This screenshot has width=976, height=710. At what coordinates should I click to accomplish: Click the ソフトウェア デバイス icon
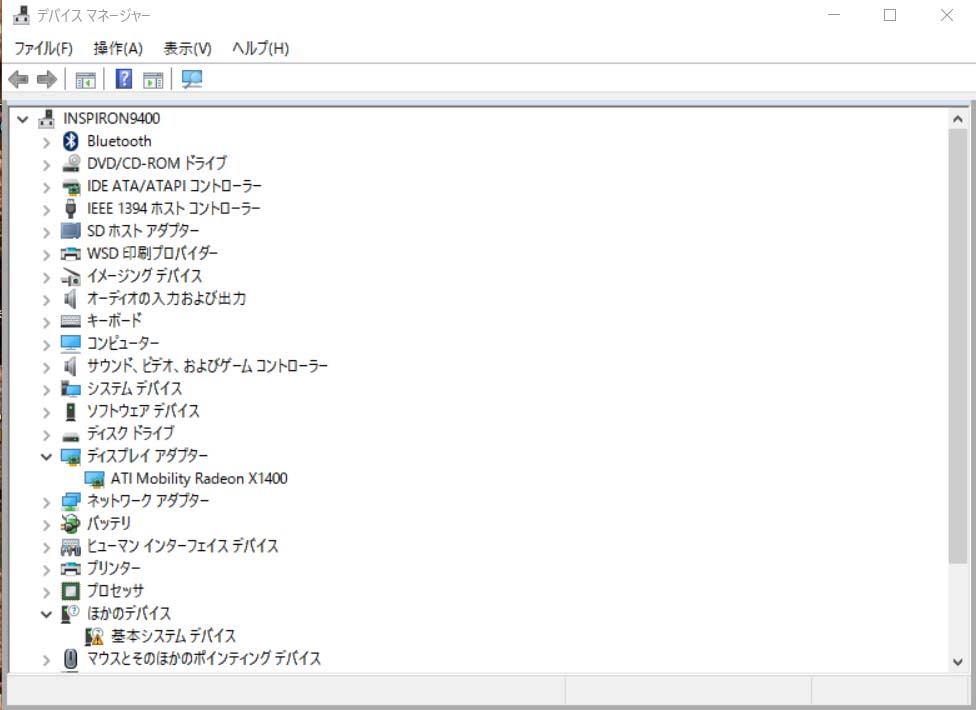coord(70,411)
